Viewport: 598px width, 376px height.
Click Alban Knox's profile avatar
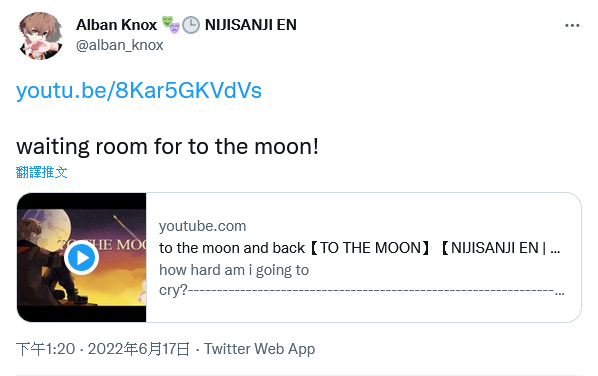pyautogui.click(x=40, y=36)
